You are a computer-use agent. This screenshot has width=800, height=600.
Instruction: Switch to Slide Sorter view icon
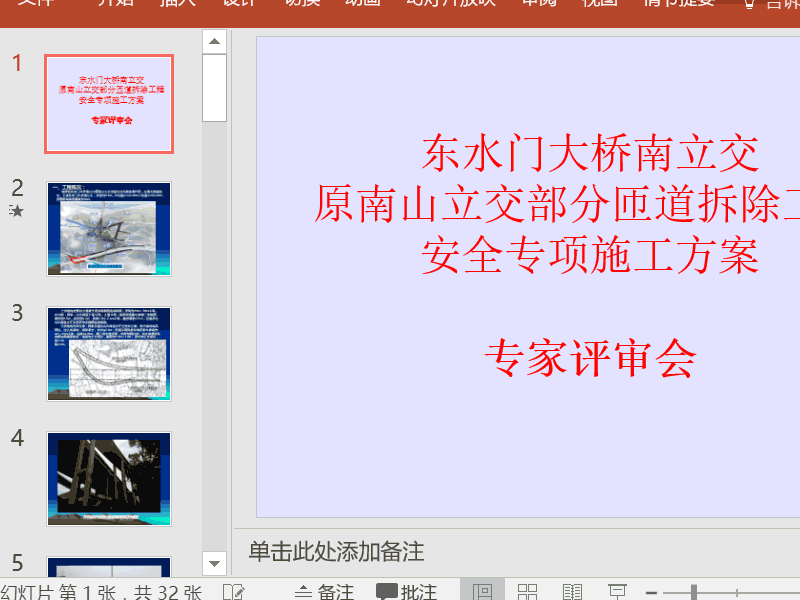coord(527,592)
